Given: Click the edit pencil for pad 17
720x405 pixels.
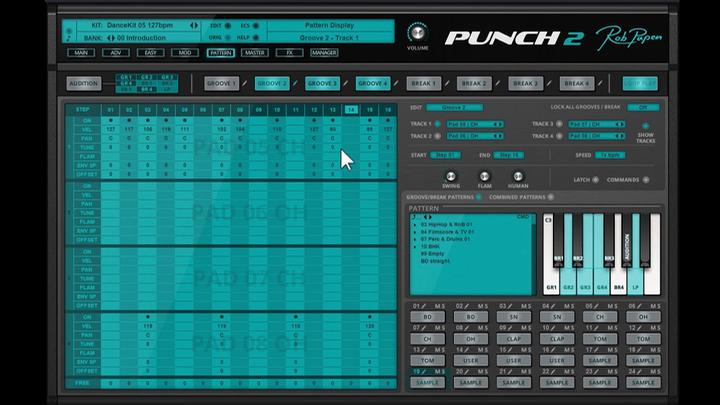Looking at the screenshot, I should point(596,350).
